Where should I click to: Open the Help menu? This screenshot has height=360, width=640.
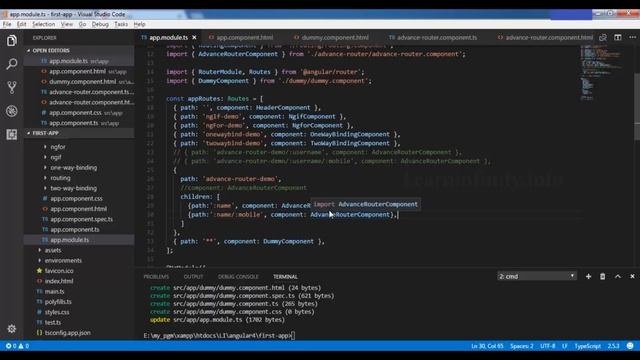(139, 24)
